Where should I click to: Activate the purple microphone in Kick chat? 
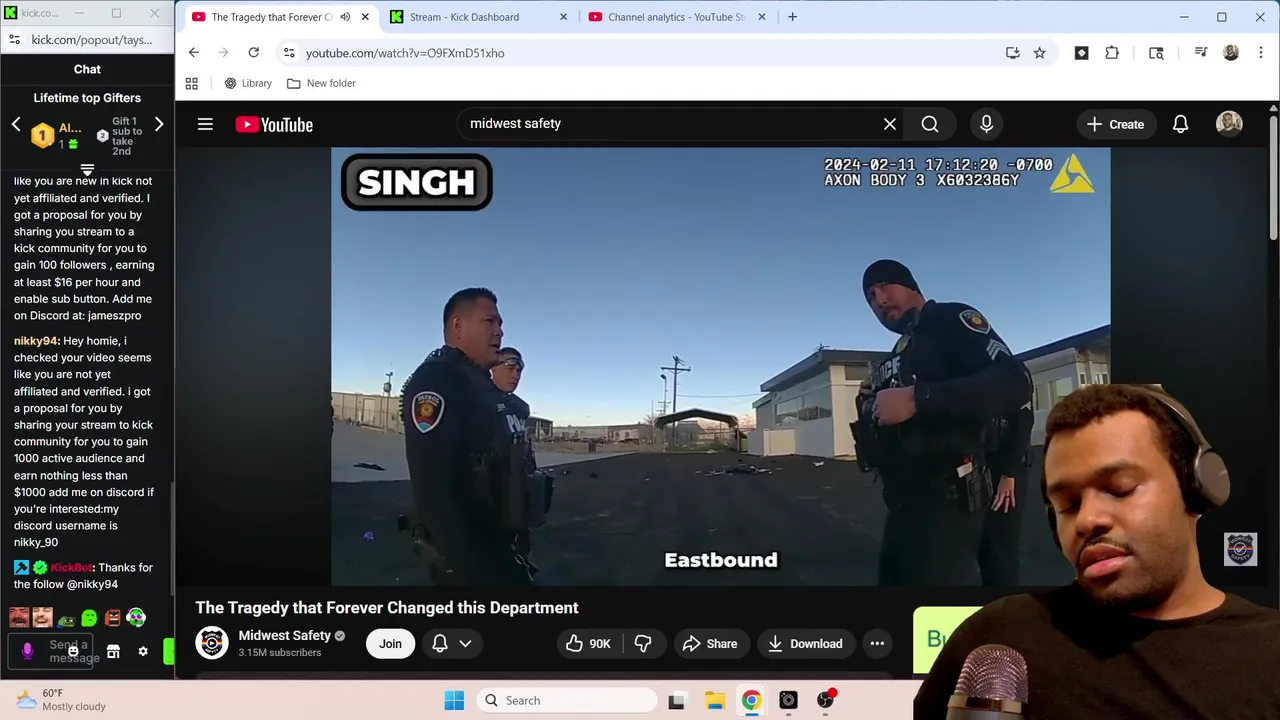tap(28, 651)
